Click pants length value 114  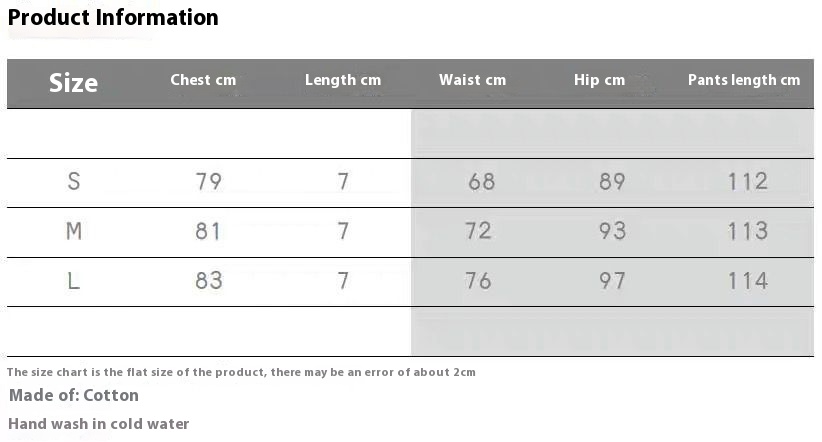point(748,281)
